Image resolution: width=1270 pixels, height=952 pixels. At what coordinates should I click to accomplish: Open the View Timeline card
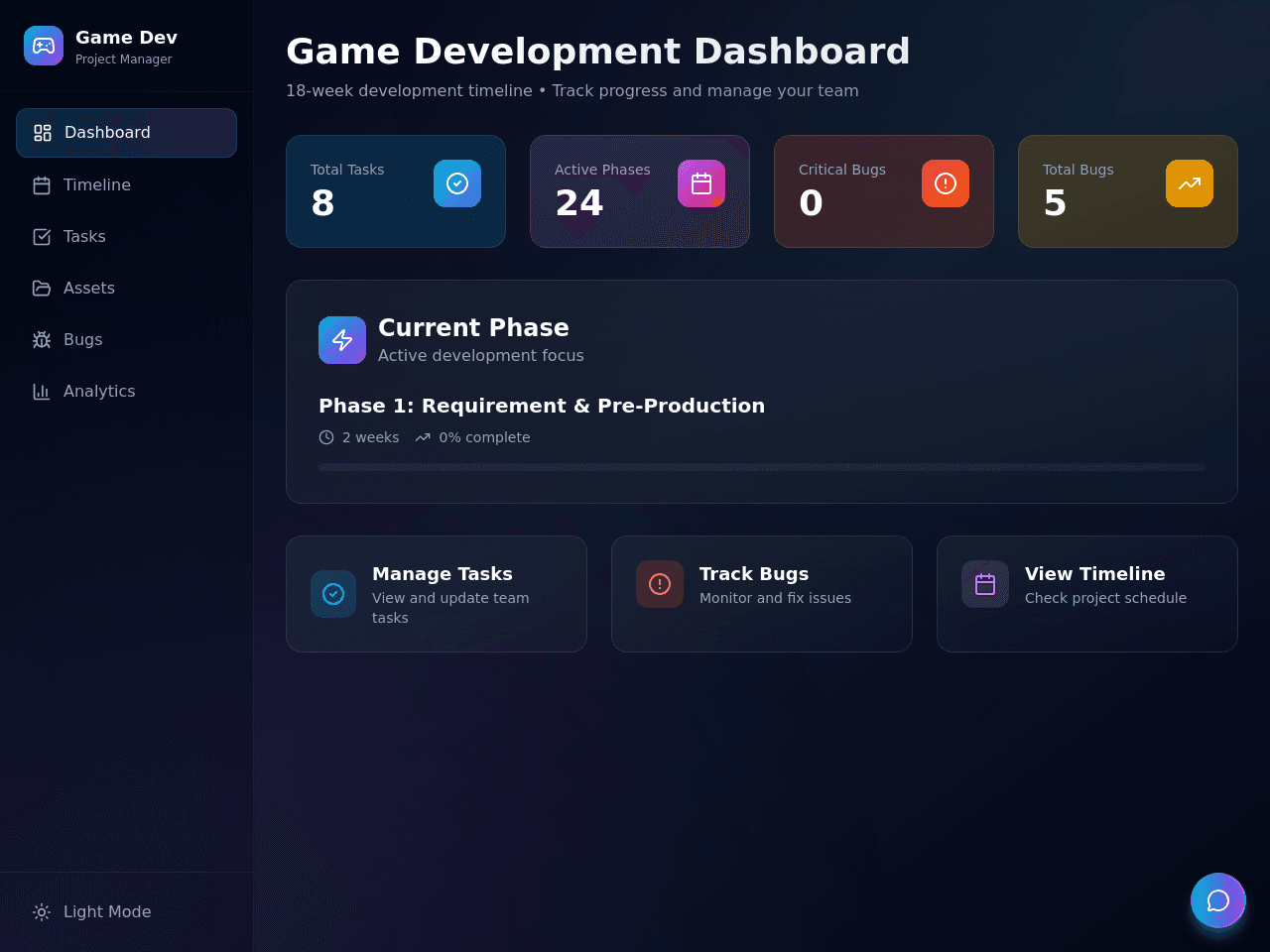pos(1087,594)
